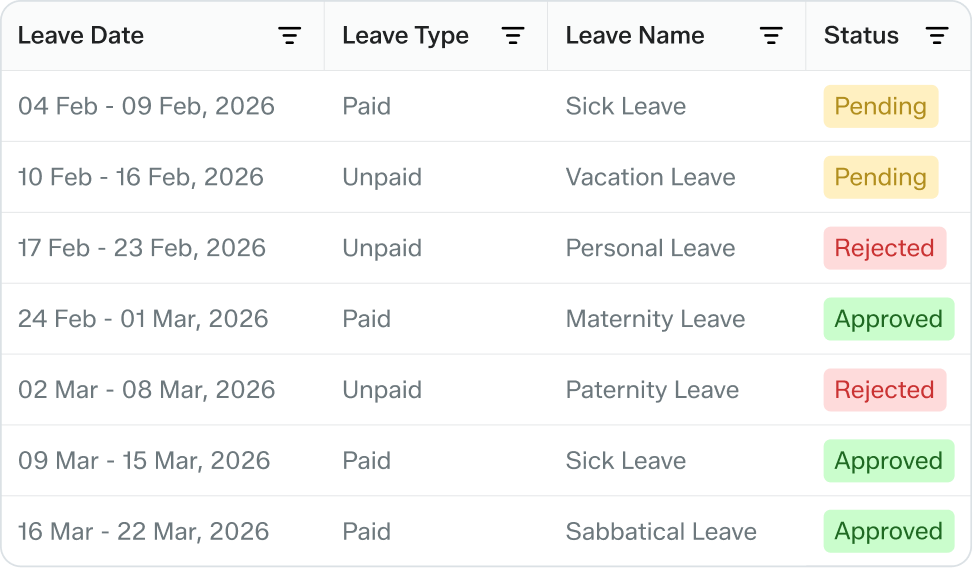Click the Leave Name column header text

pyautogui.click(x=635, y=36)
